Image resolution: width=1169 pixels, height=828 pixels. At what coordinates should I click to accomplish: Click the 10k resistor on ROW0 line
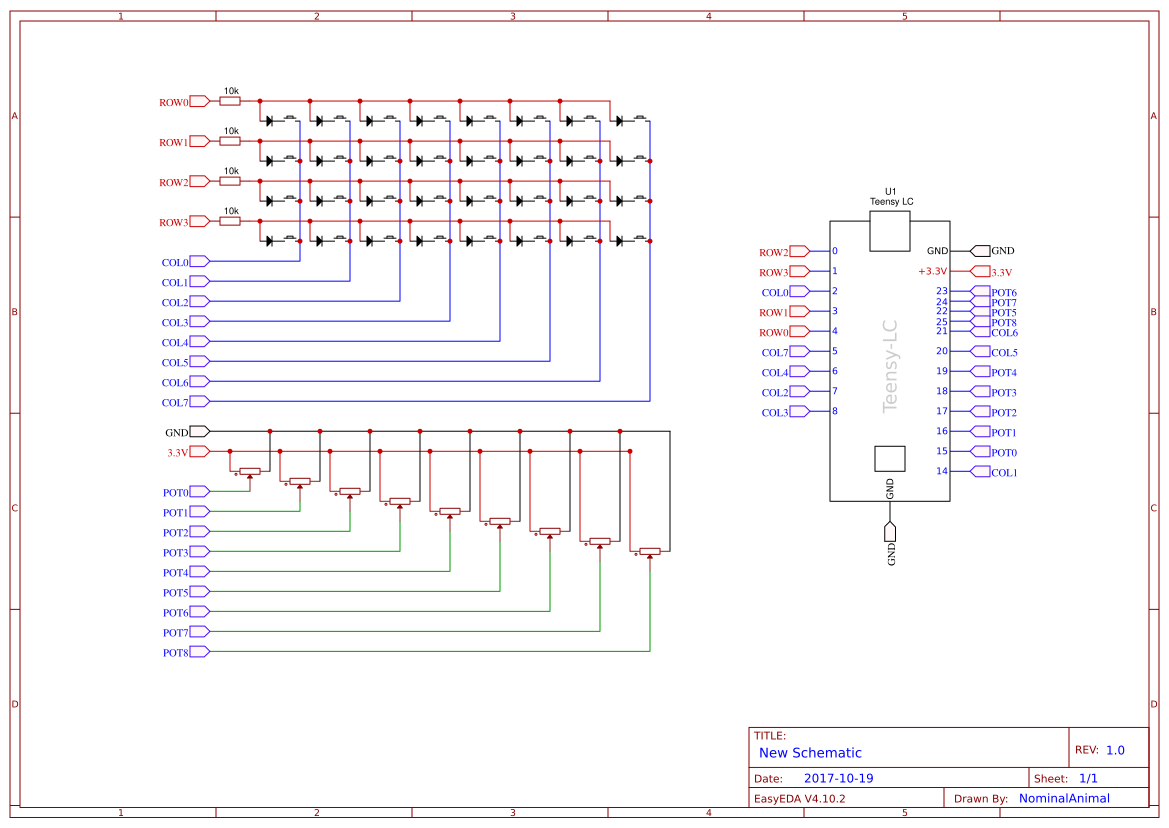click(230, 100)
